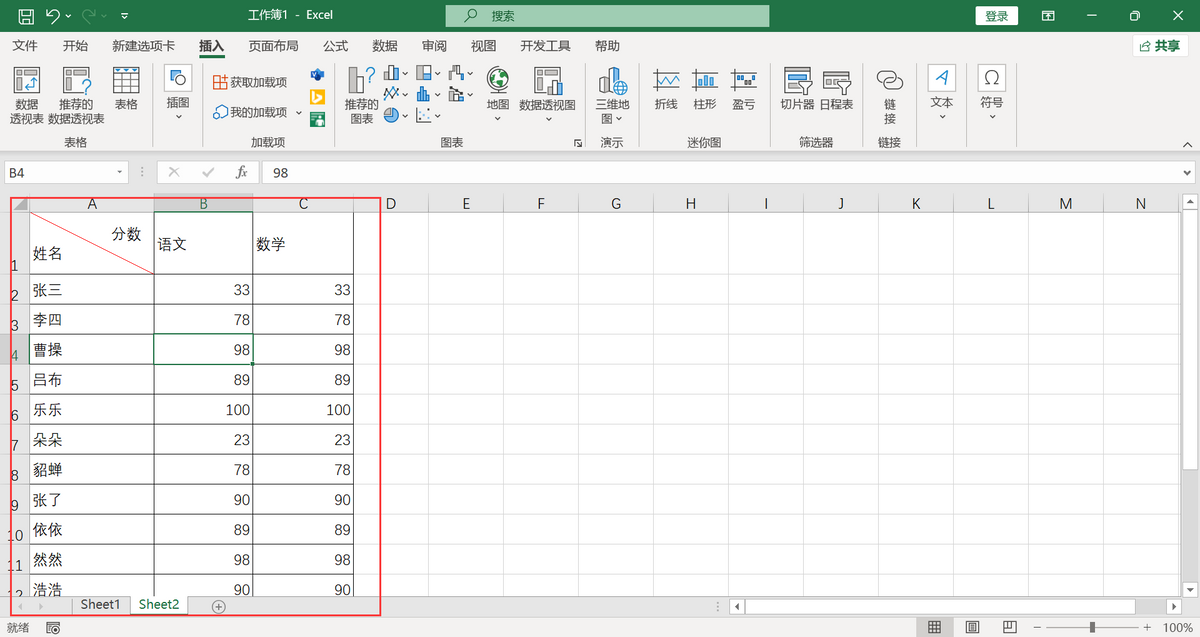Insert a PivotTable (数据透视表)
The width and height of the screenshot is (1200, 637).
tap(26, 95)
